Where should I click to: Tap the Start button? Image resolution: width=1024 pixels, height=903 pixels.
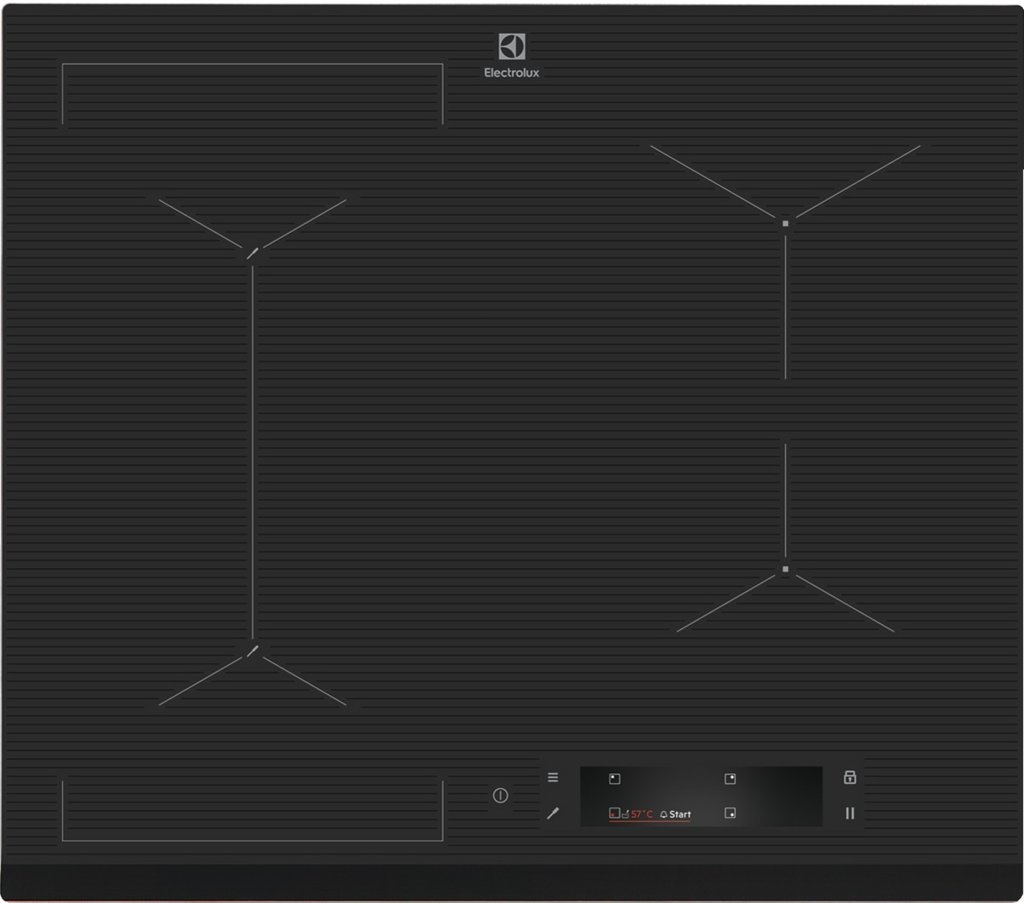680,814
